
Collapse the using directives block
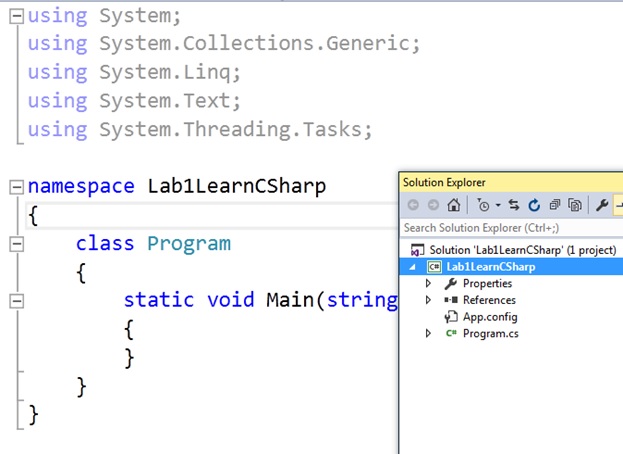click(x=16, y=15)
